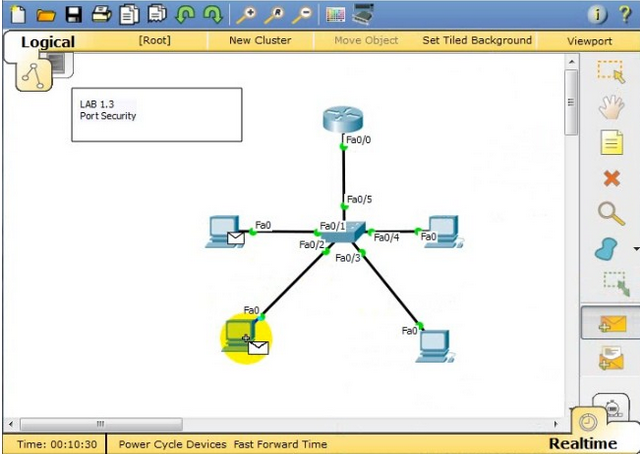
Task: Click Set Tiled Background button
Action: click(477, 40)
